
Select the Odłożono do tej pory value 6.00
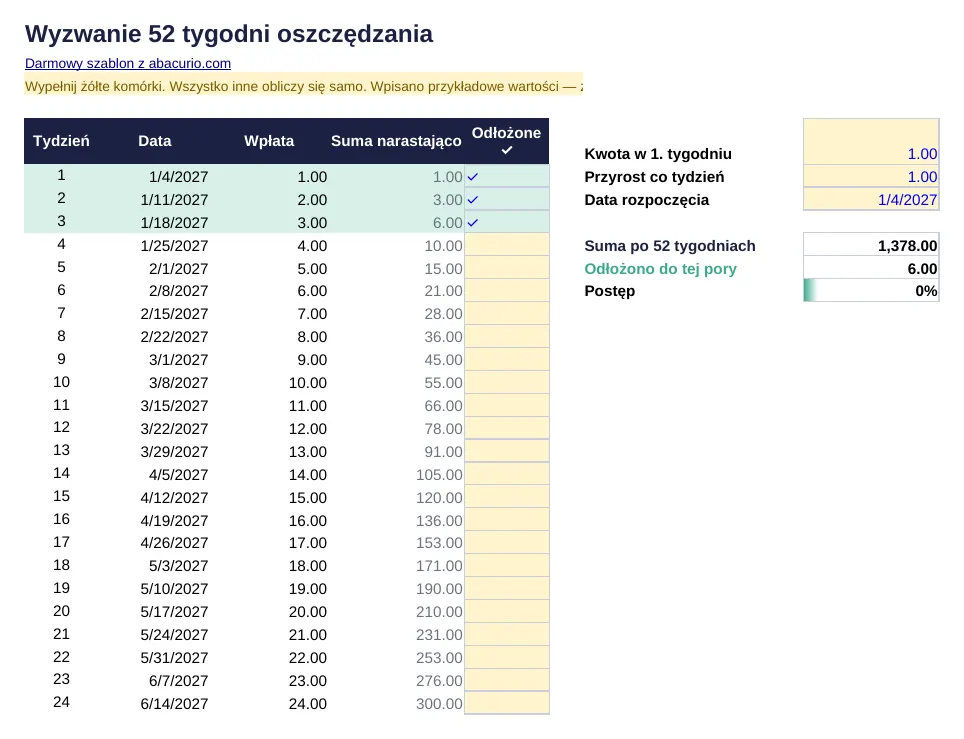coord(871,268)
